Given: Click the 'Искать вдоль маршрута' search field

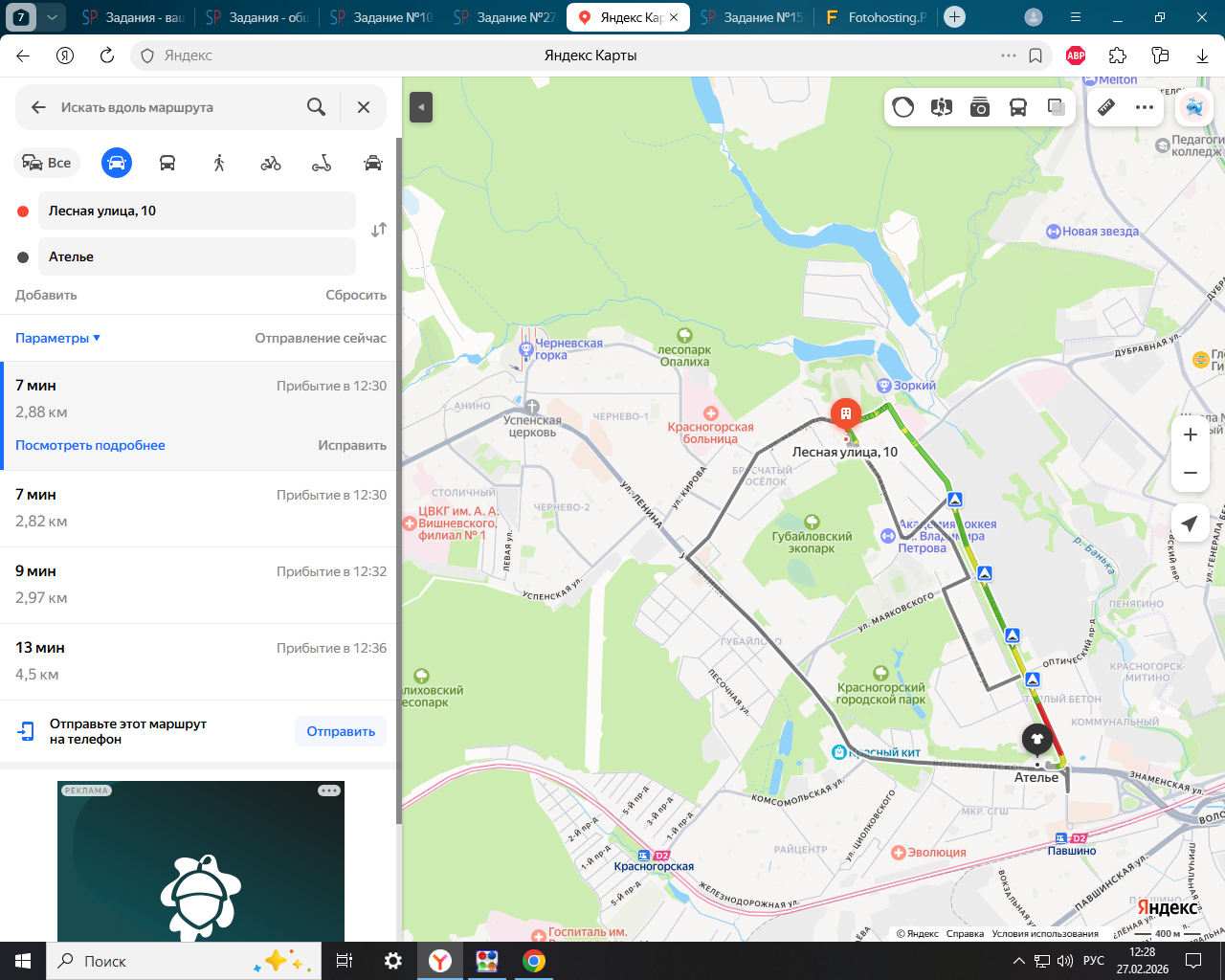Looking at the screenshot, I should [177, 107].
